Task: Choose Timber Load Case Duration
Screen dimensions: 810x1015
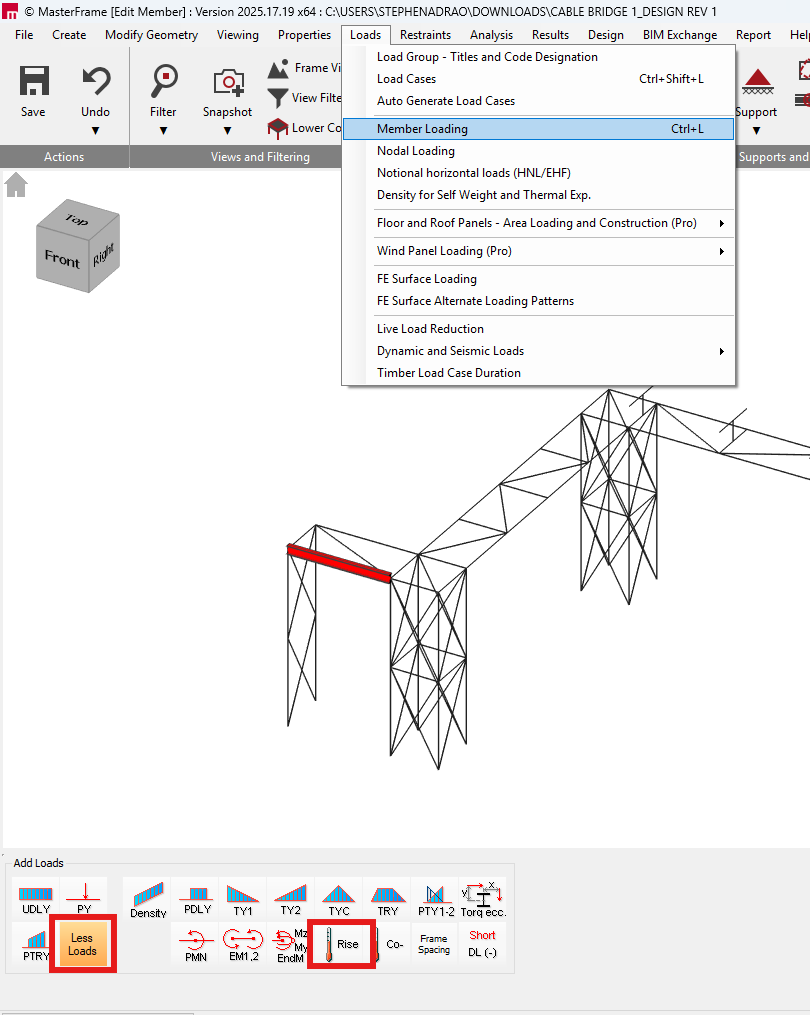Action: tap(538, 373)
